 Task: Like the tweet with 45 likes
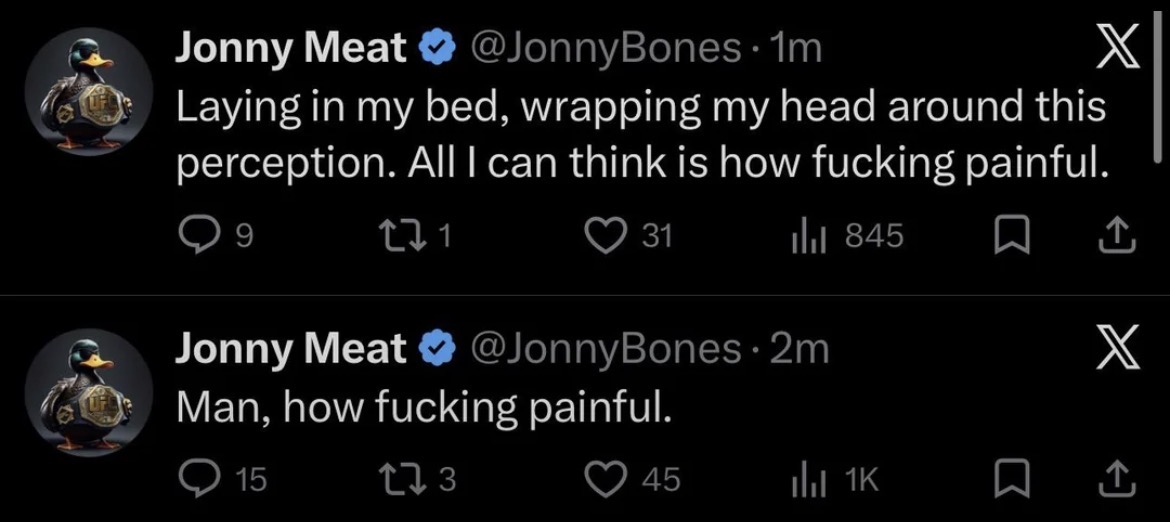(606, 480)
